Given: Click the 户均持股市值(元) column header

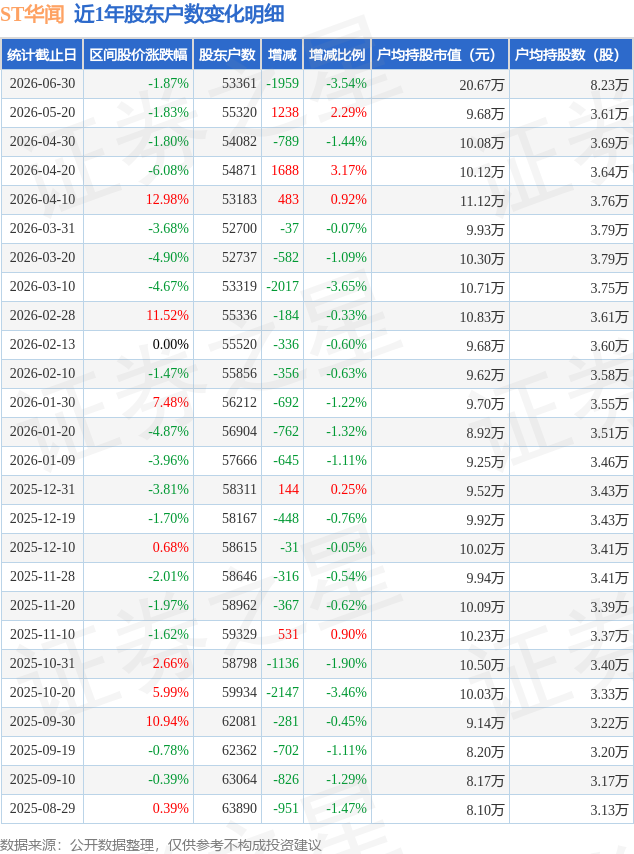Looking at the screenshot, I should coord(440,54).
